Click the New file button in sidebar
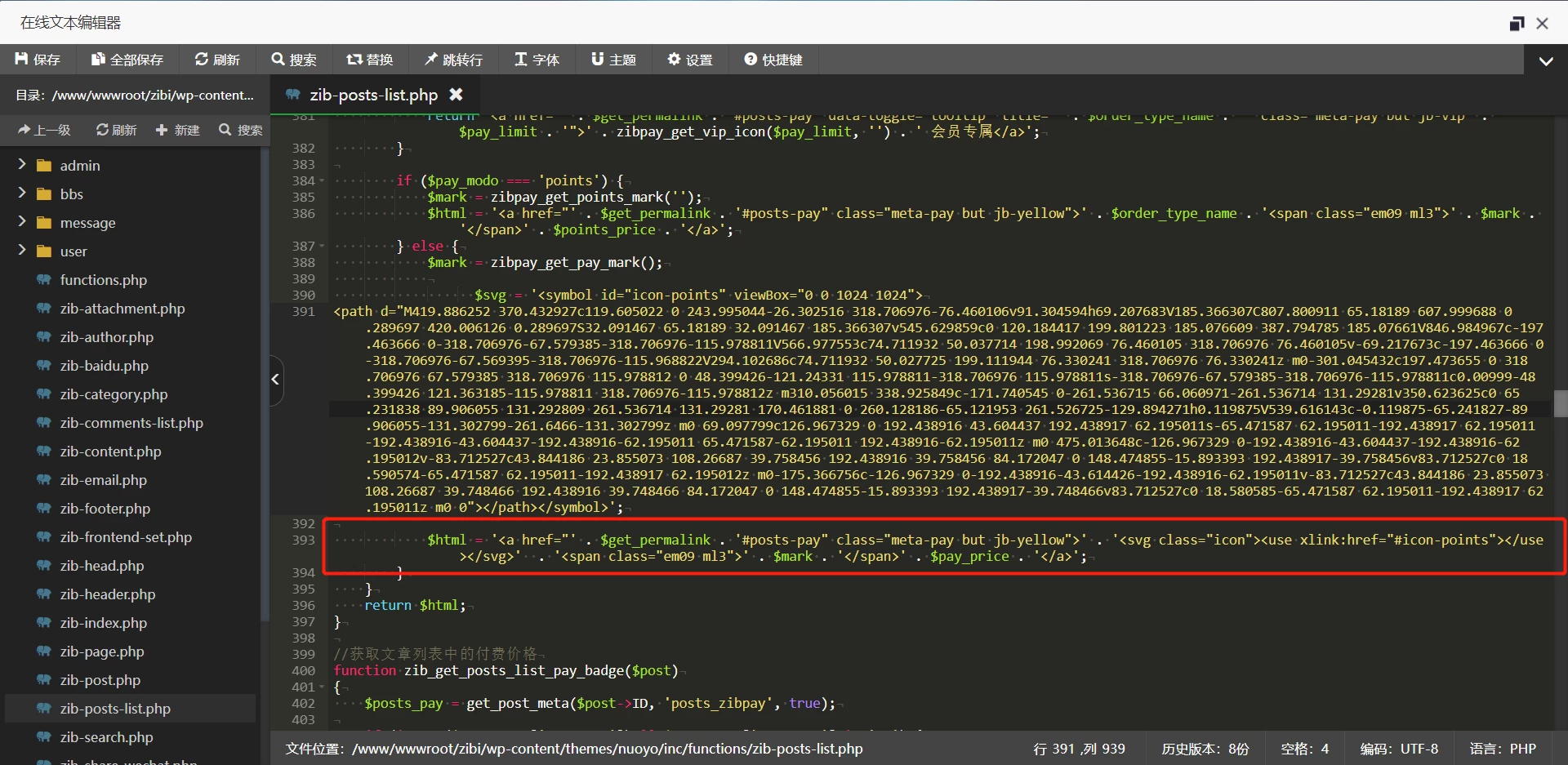1568x765 pixels. tap(177, 130)
